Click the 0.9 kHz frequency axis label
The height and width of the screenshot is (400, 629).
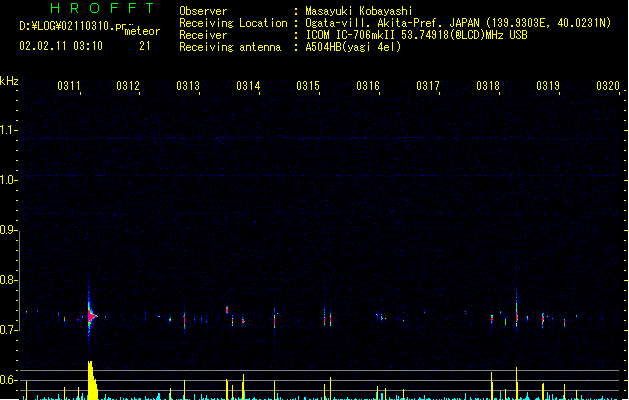click(x=8, y=230)
